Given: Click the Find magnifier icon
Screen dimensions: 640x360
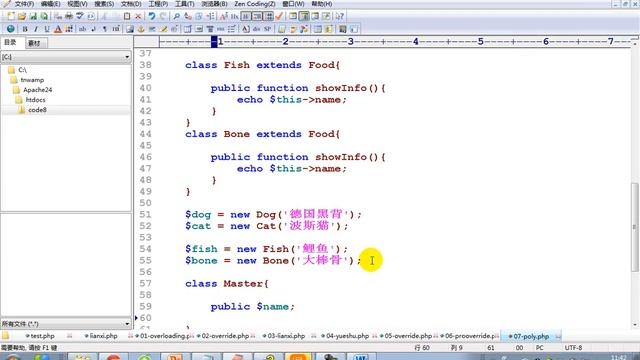Looking at the screenshot, I should [176, 16].
